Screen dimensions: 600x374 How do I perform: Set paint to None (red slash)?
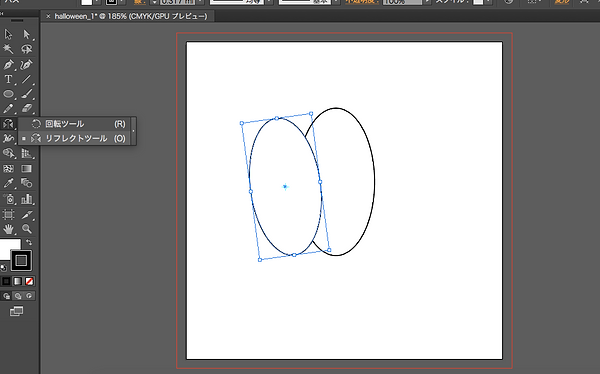(29, 281)
